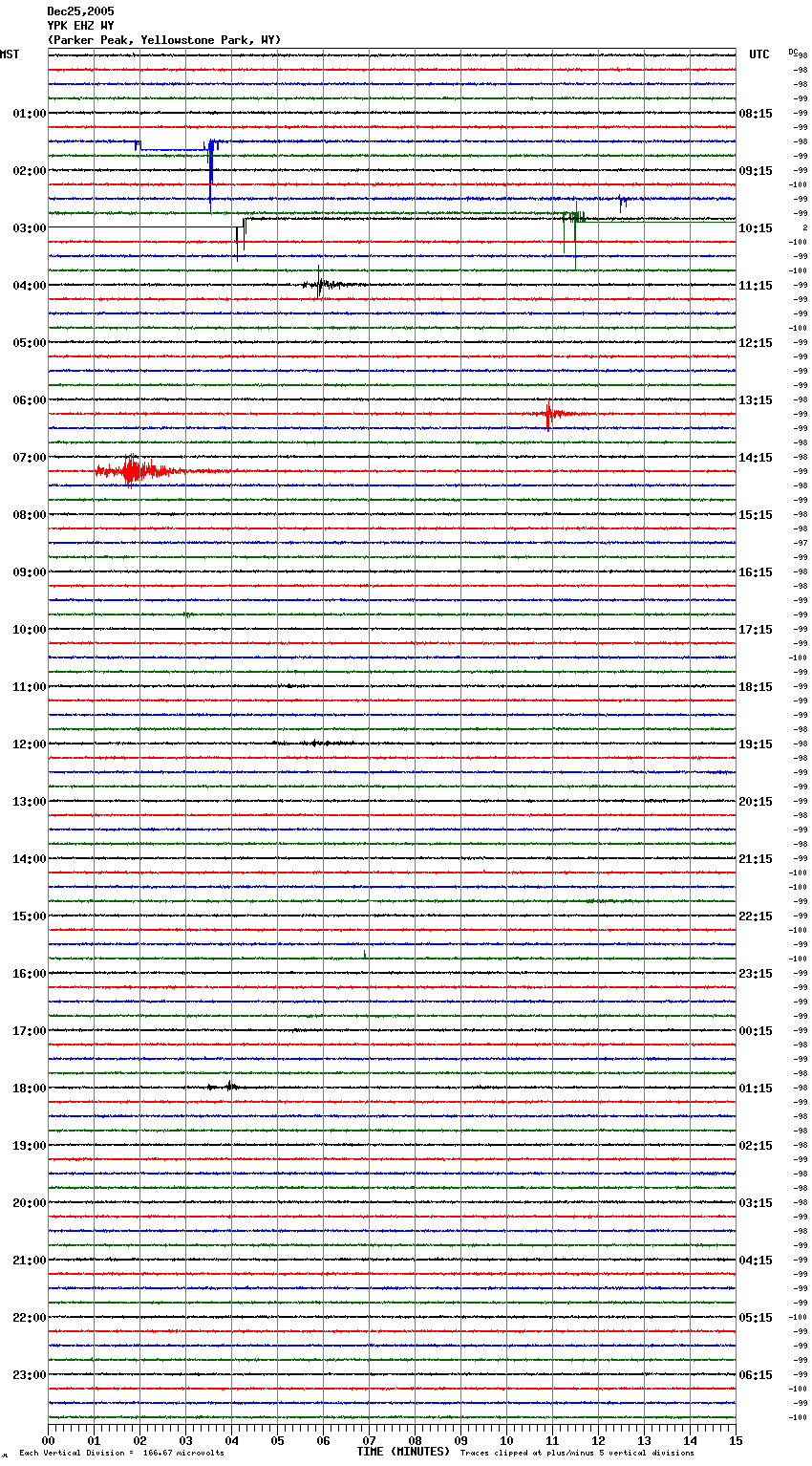Click minute 08 tick label on bottom axis

click(x=415, y=1440)
